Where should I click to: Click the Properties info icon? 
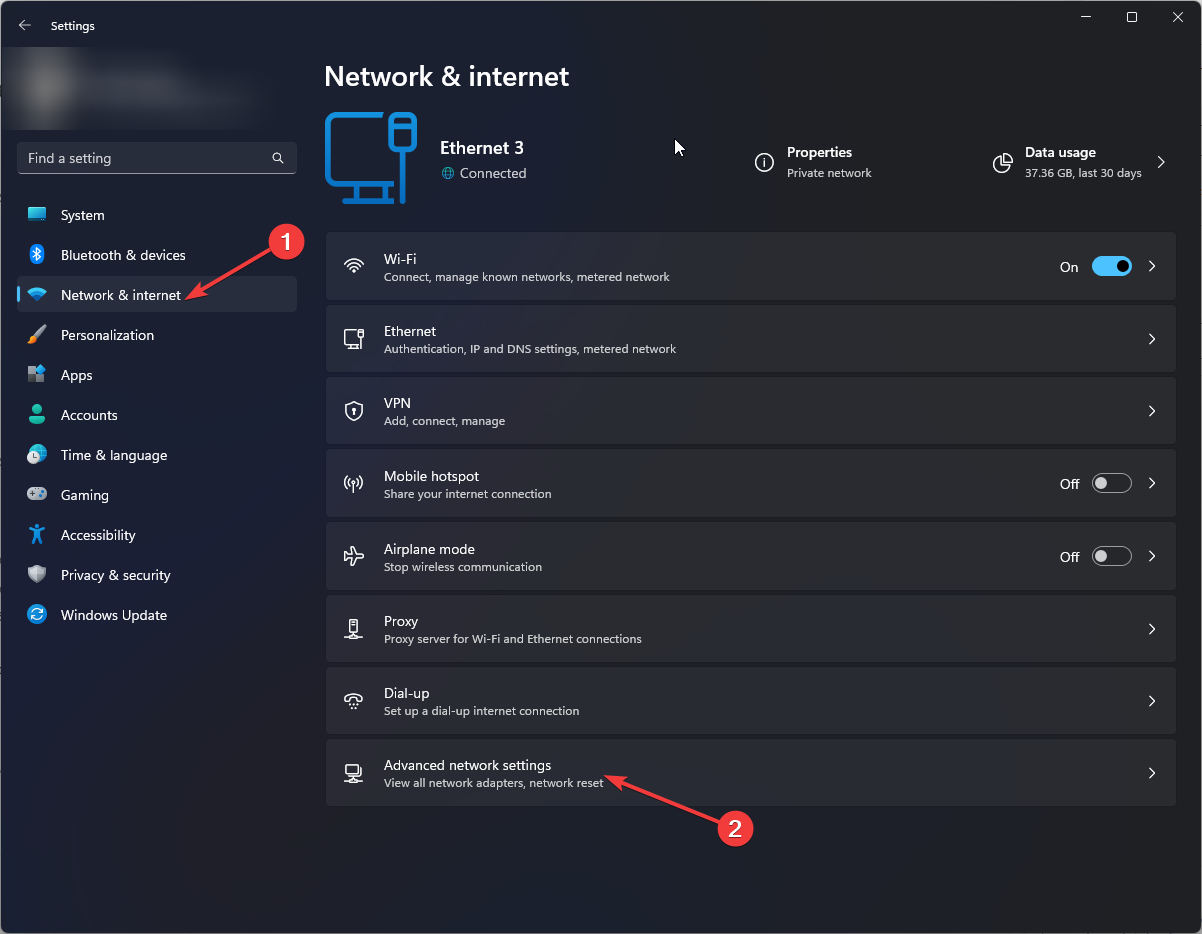coord(764,162)
